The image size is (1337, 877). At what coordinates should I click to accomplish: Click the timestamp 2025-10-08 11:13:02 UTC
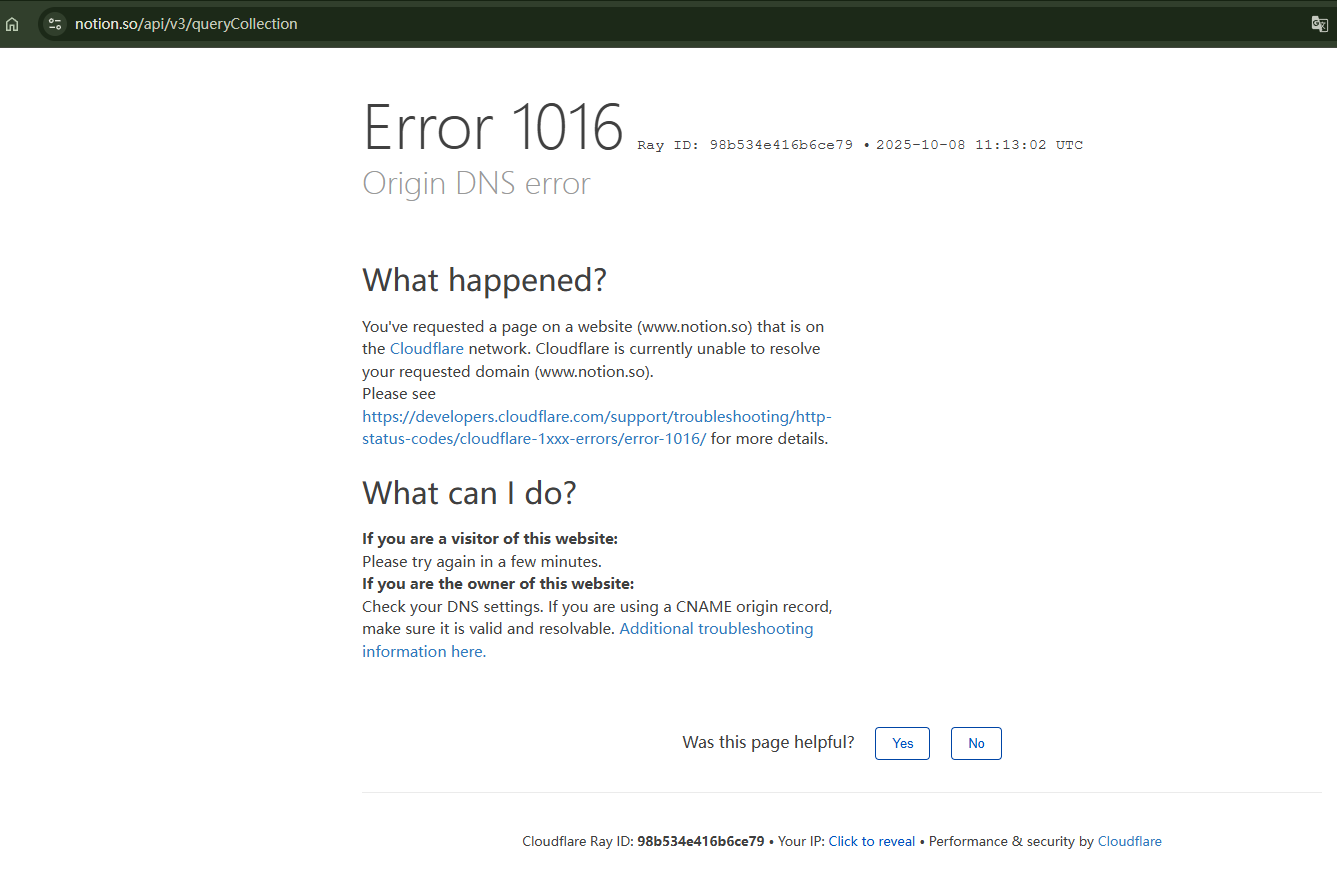(980, 145)
